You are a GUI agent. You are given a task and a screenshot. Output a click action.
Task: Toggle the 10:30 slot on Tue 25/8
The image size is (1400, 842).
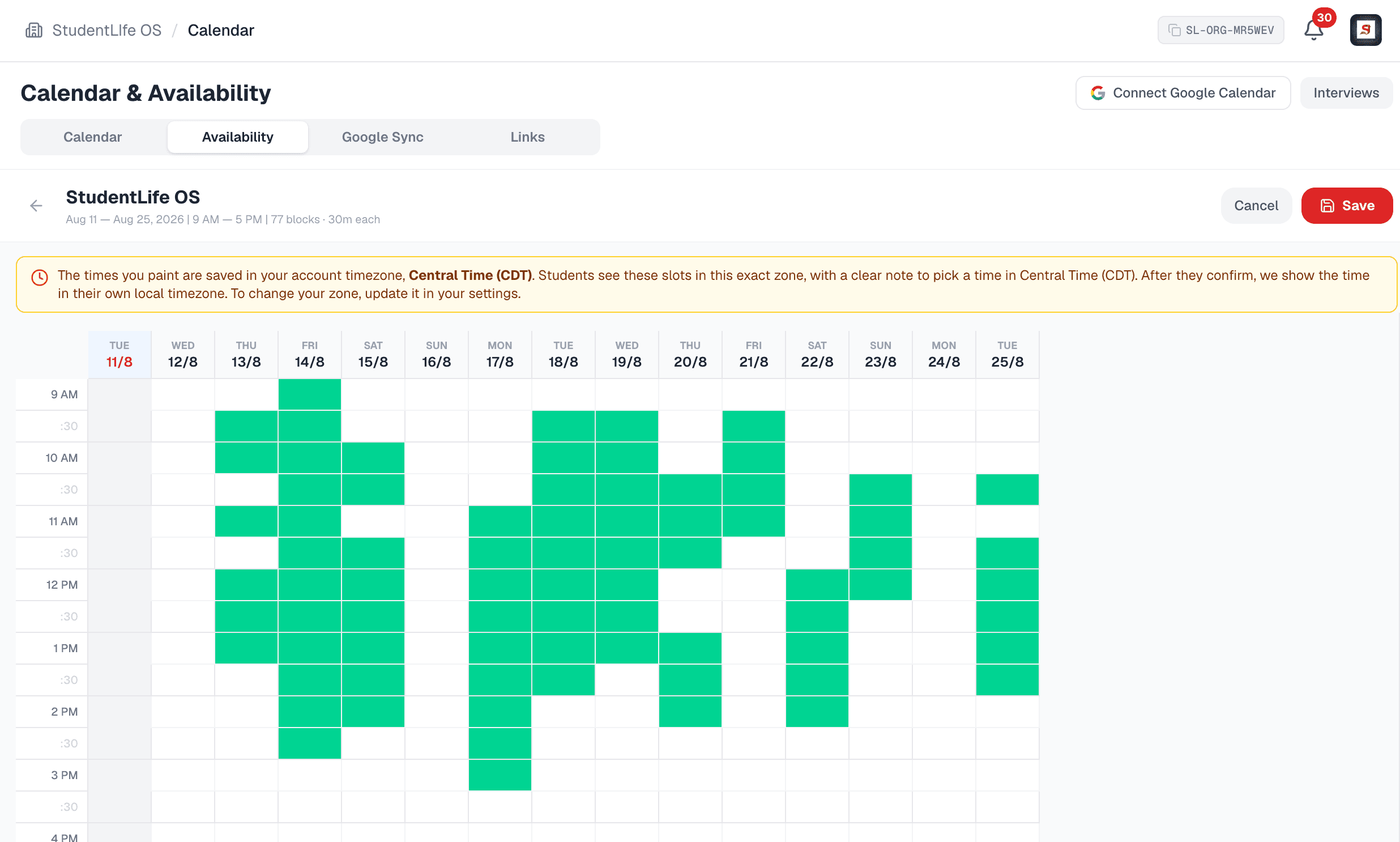(1008, 490)
